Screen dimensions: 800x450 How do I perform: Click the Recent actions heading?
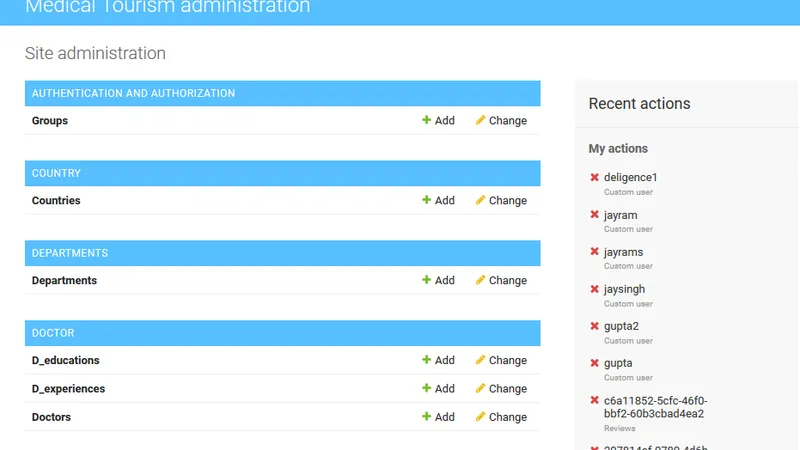tap(639, 104)
